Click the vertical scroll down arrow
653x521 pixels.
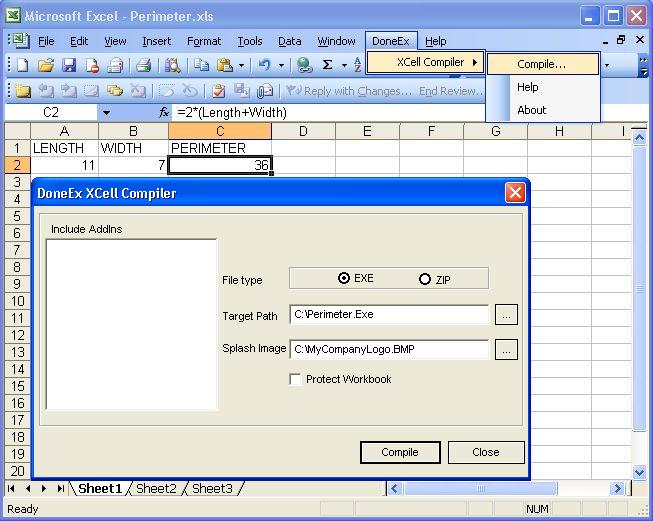point(639,472)
